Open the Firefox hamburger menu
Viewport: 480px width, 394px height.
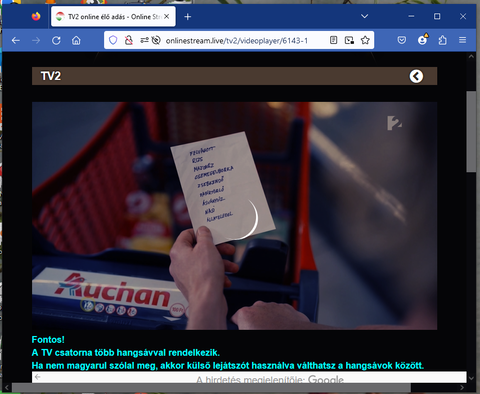(x=462, y=40)
